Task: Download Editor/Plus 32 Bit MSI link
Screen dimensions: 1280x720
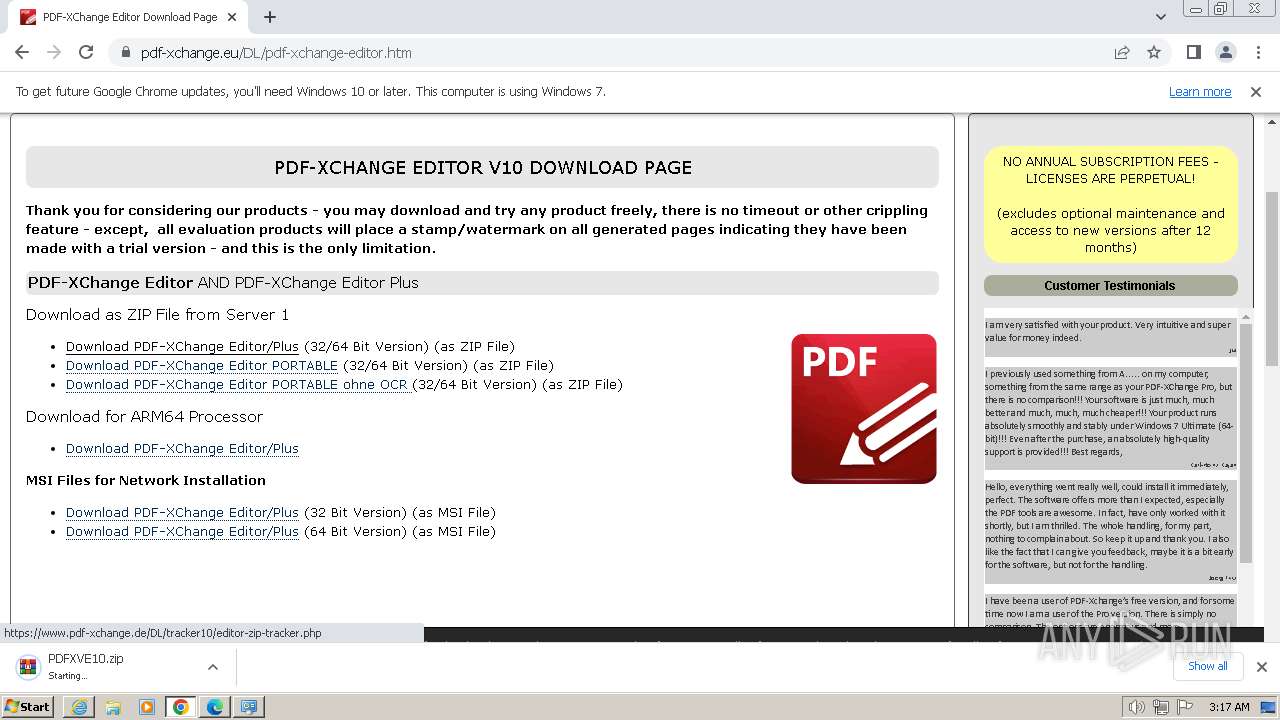Action: 182,512
